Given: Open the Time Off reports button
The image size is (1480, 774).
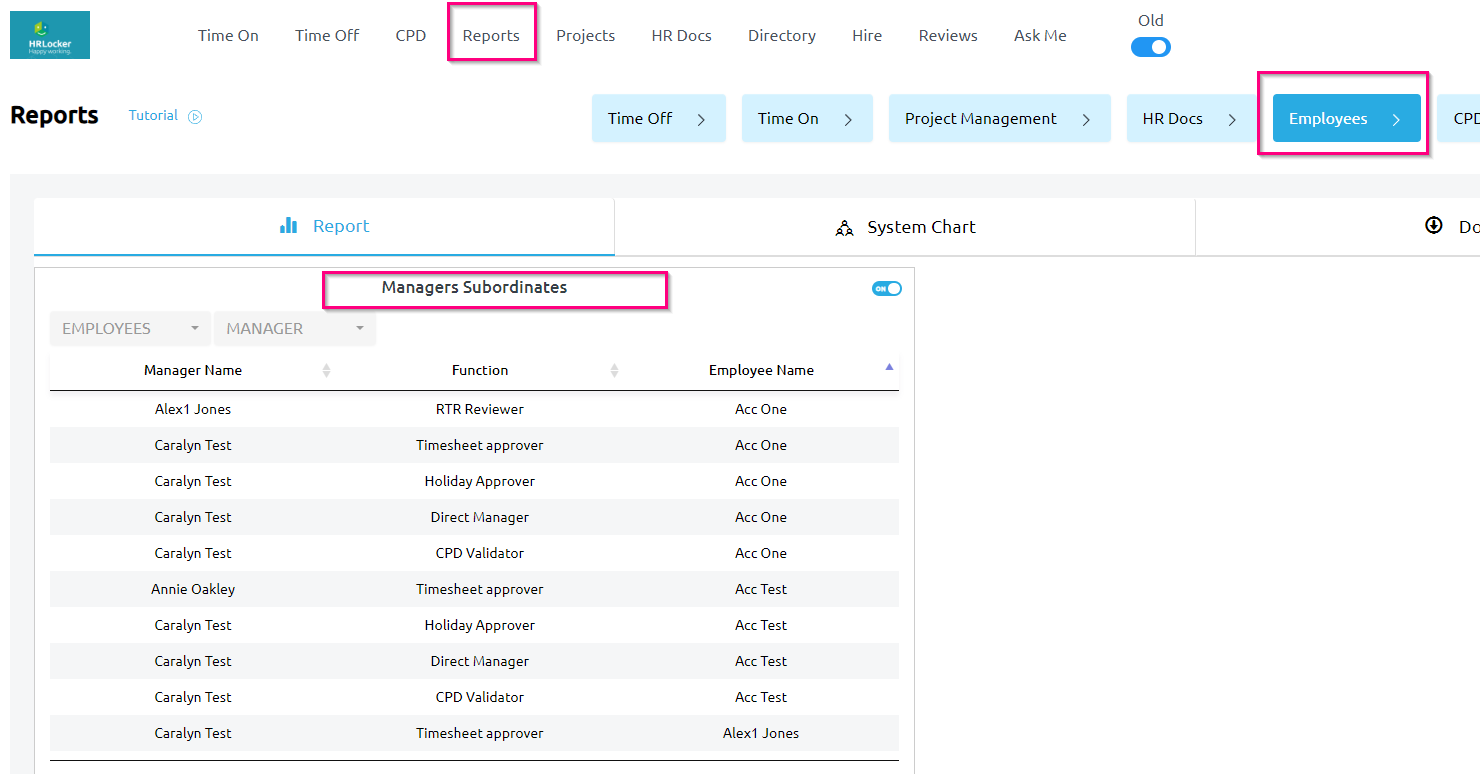Looking at the screenshot, I should (x=658, y=119).
